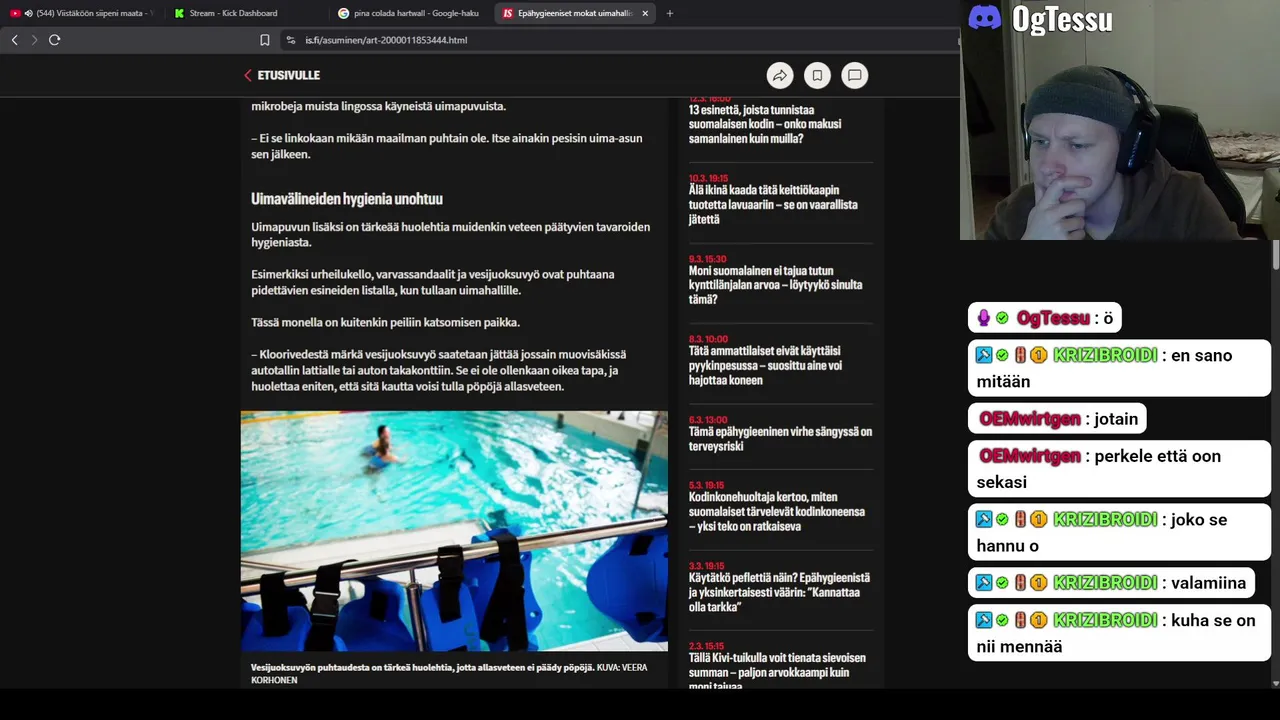This screenshot has height=720, width=1280.
Task: Open article 'Käytätkö peflettiä näin?'
Action: click(x=779, y=592)
